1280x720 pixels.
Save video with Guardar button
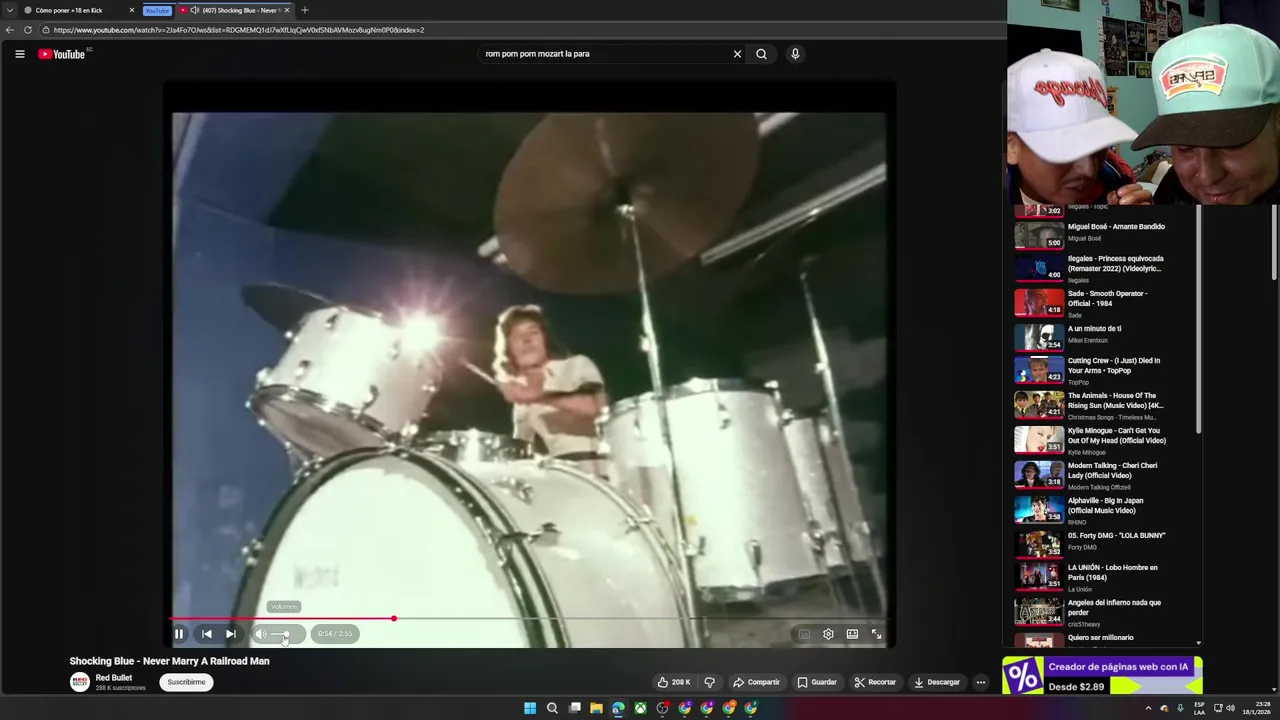click(x=817, y=682)
